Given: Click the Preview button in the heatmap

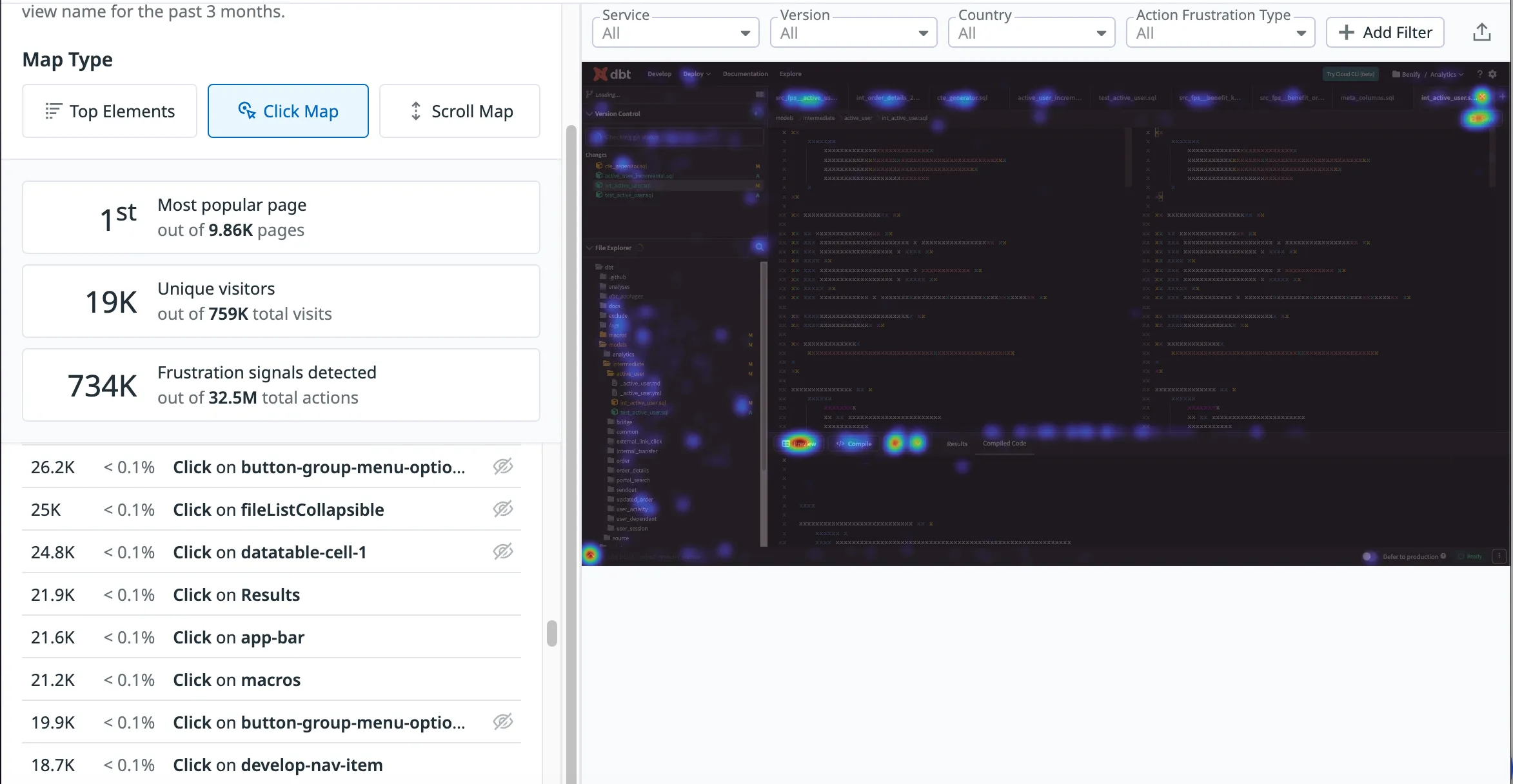Looking at the screenshot, I should 799,444.
